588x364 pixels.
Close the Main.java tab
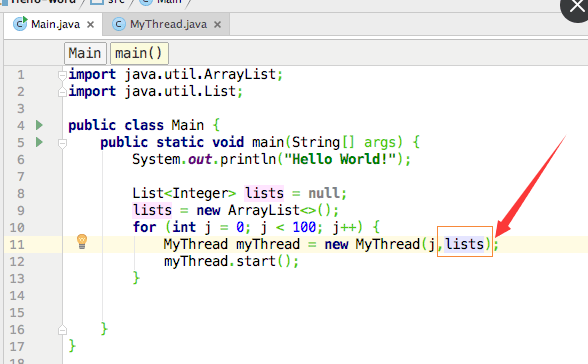point(90,24)
